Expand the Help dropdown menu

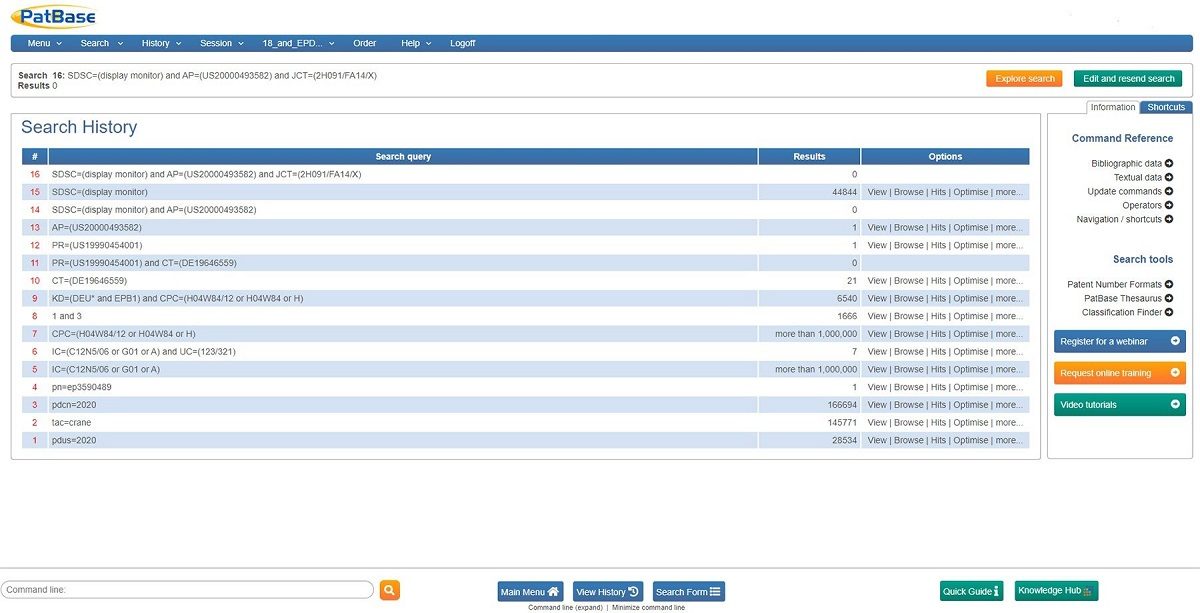[416, 43]
